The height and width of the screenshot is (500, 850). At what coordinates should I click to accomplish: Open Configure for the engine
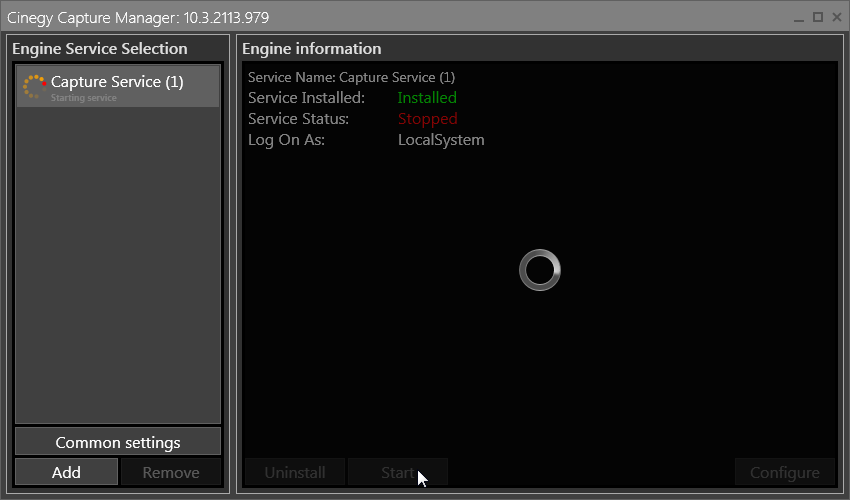(784, 472)
